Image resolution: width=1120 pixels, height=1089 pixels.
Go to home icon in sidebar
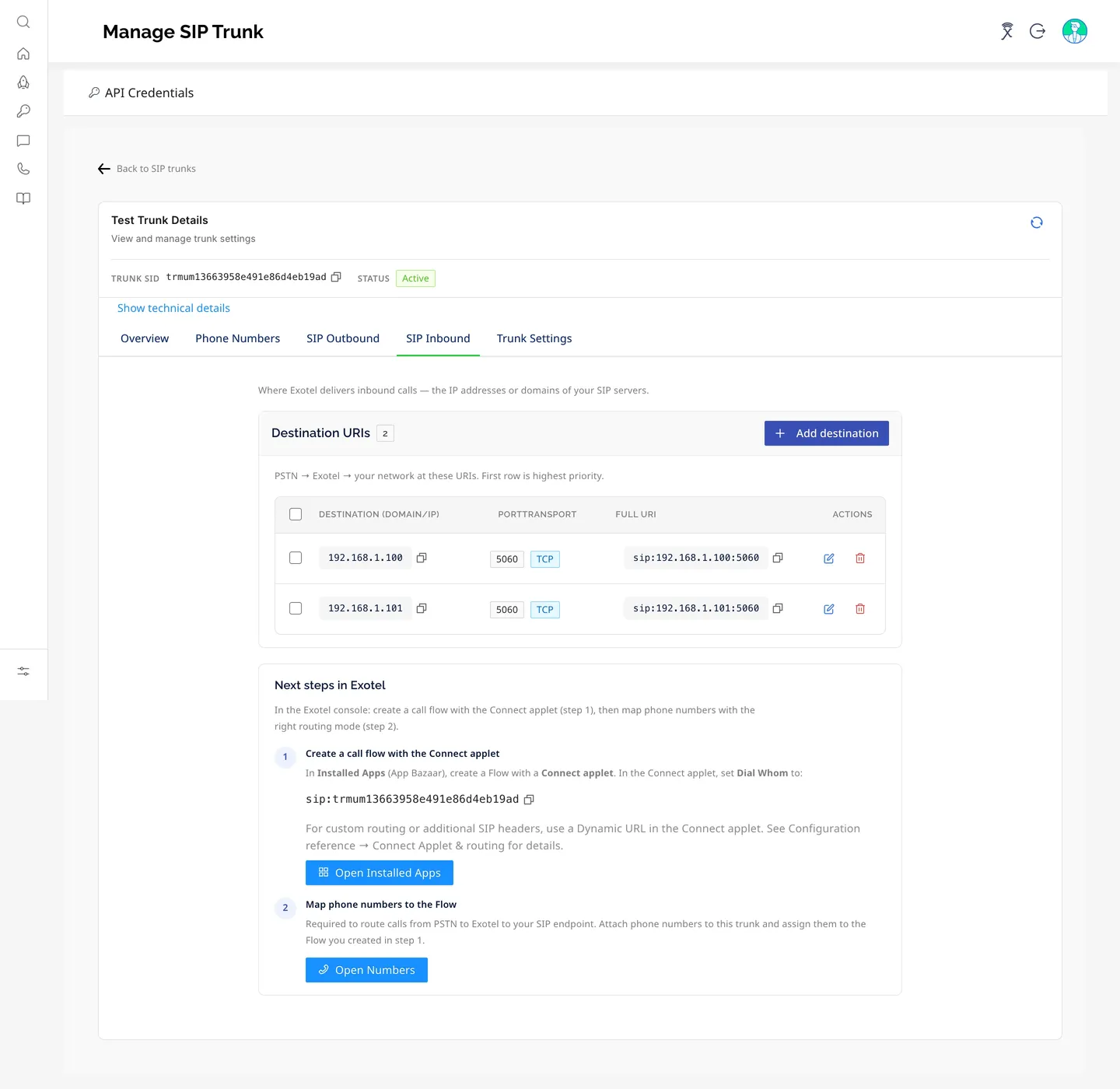point(23,54)
